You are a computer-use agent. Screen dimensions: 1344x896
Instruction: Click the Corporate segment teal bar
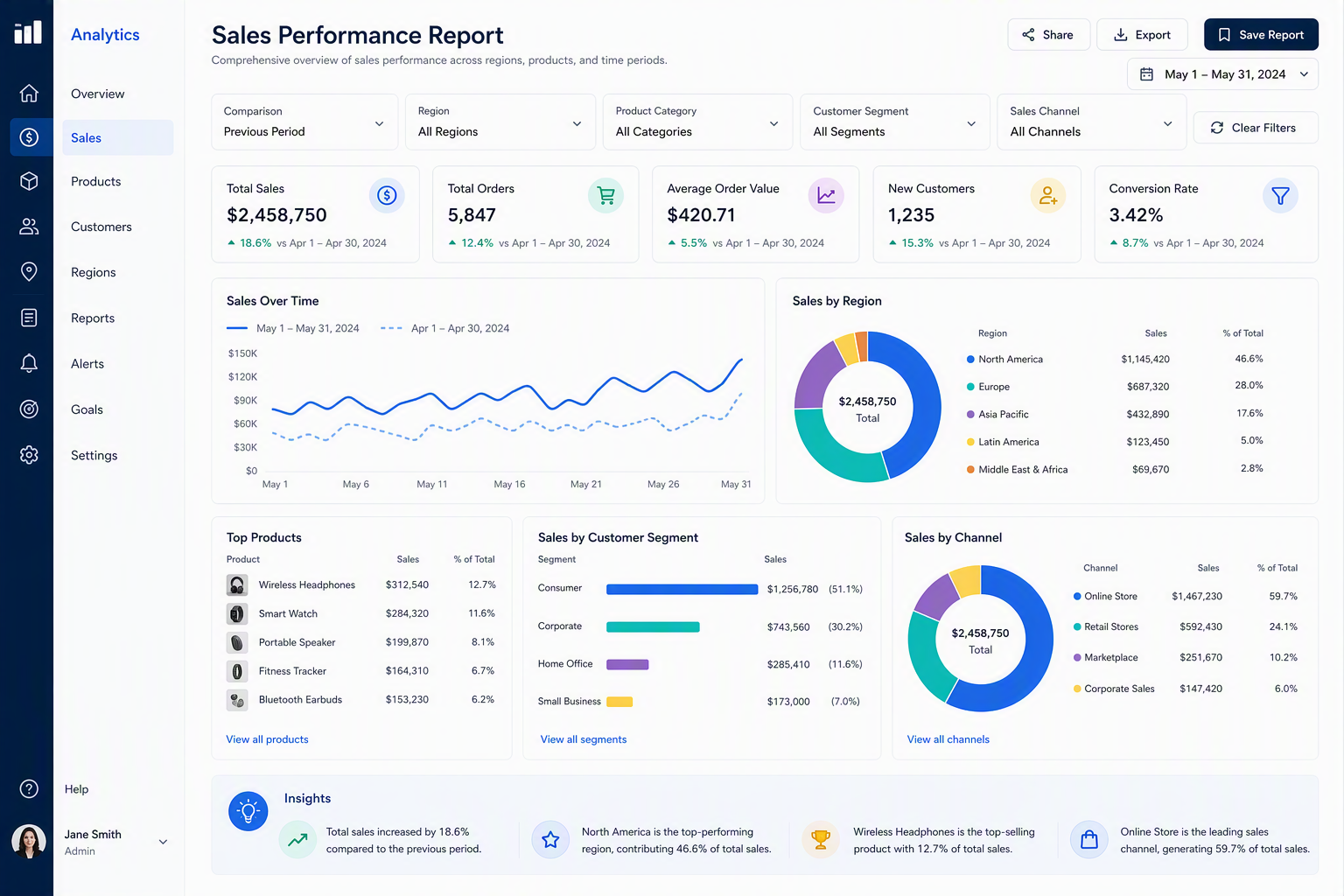tap(653, 626)
